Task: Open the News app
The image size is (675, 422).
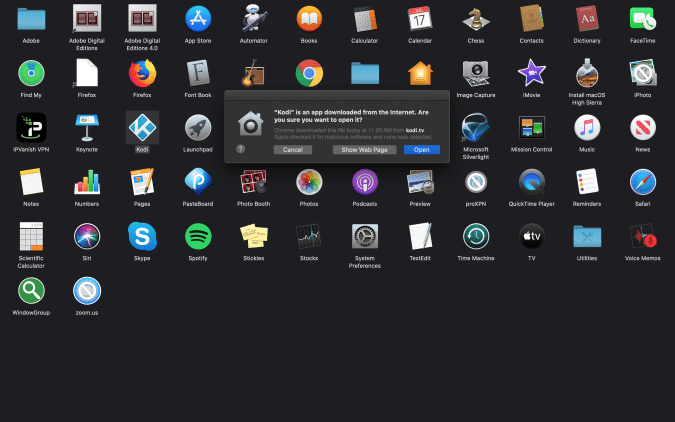Action: 642,127
